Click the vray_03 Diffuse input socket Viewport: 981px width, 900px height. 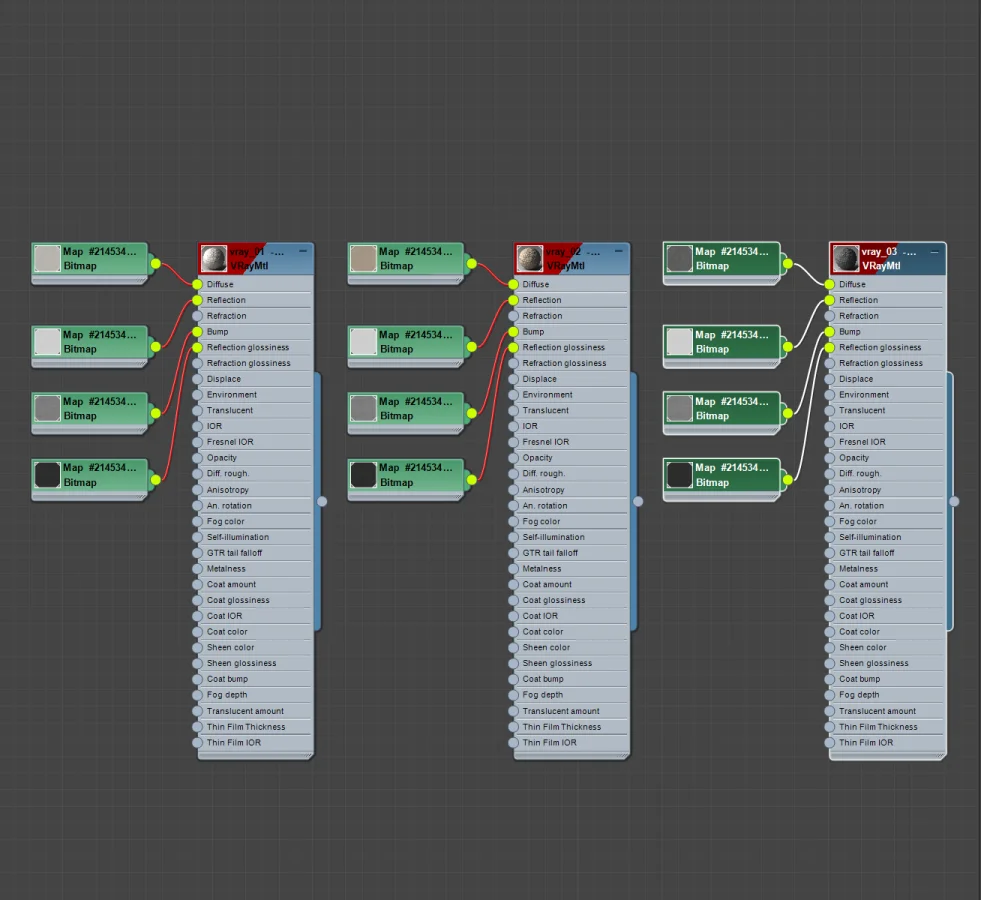tap(830, 285)
